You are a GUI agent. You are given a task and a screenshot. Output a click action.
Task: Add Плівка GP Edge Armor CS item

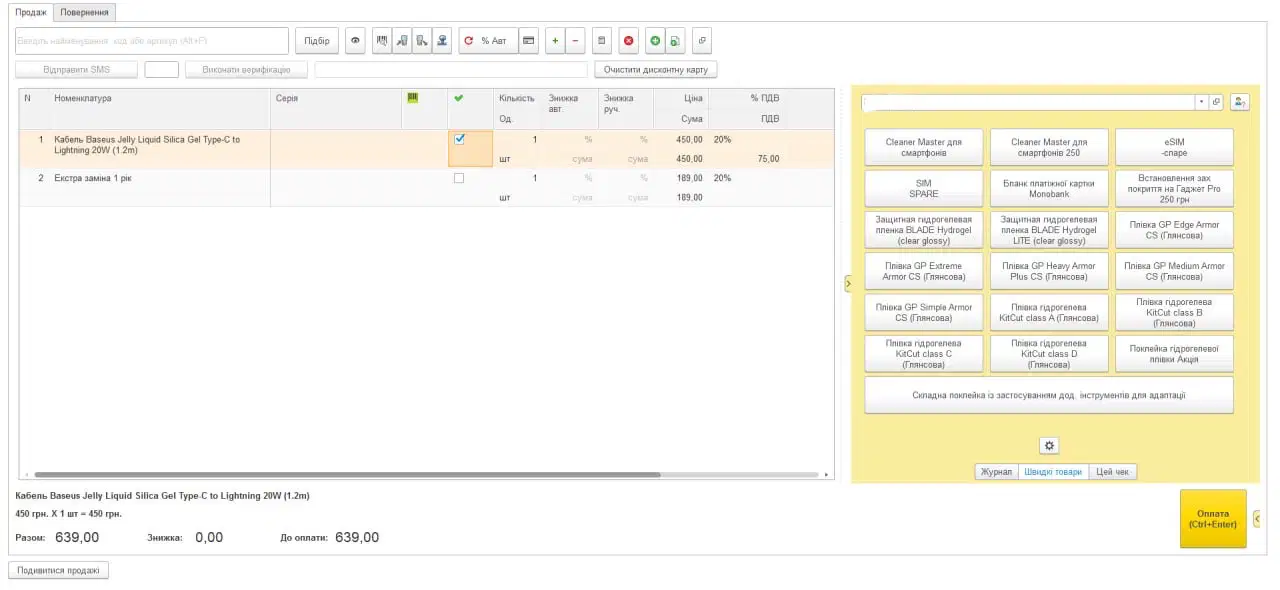click(1174, 230)
